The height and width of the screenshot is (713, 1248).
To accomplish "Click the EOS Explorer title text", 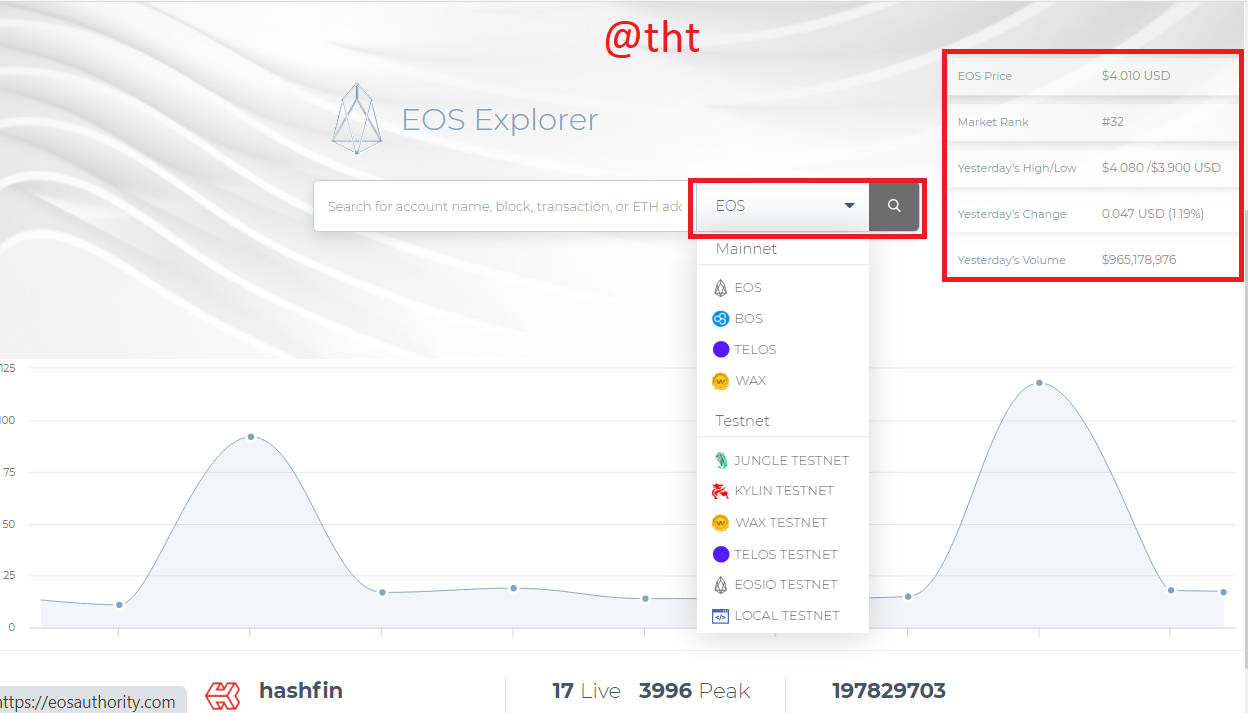I will coord(499,119).
